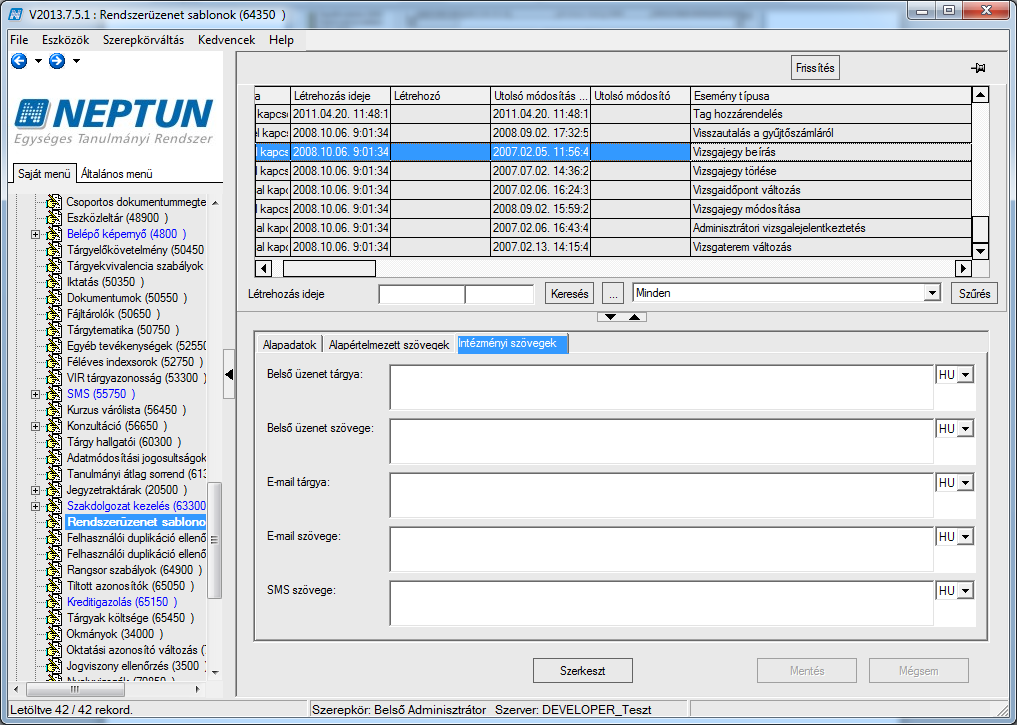Viewport: 1017px width, 725px height.
Task: Open language dropdown for E-mail szövege
Action: (x=966, y=537)
